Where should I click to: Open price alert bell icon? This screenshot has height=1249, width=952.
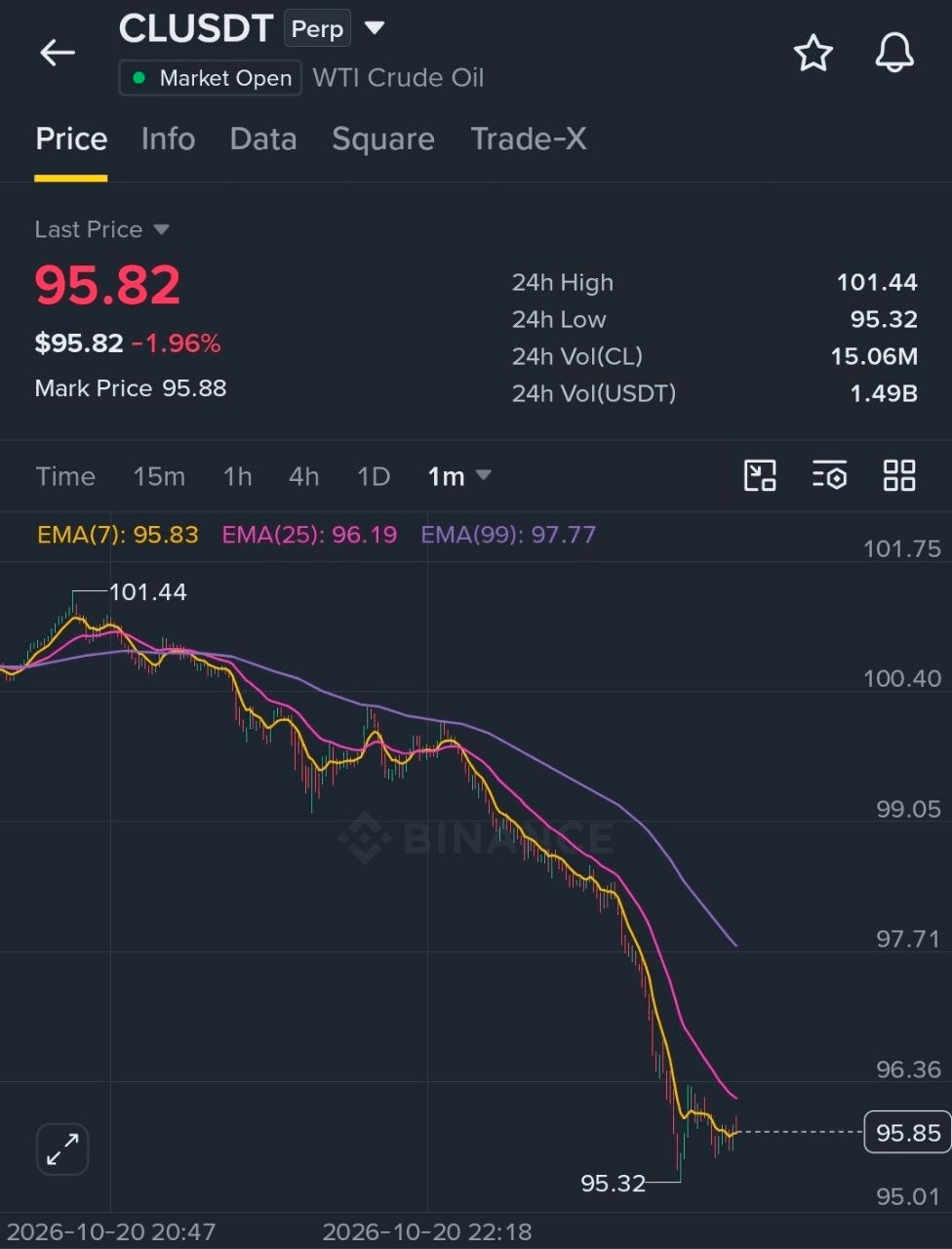tap(893, 53)
